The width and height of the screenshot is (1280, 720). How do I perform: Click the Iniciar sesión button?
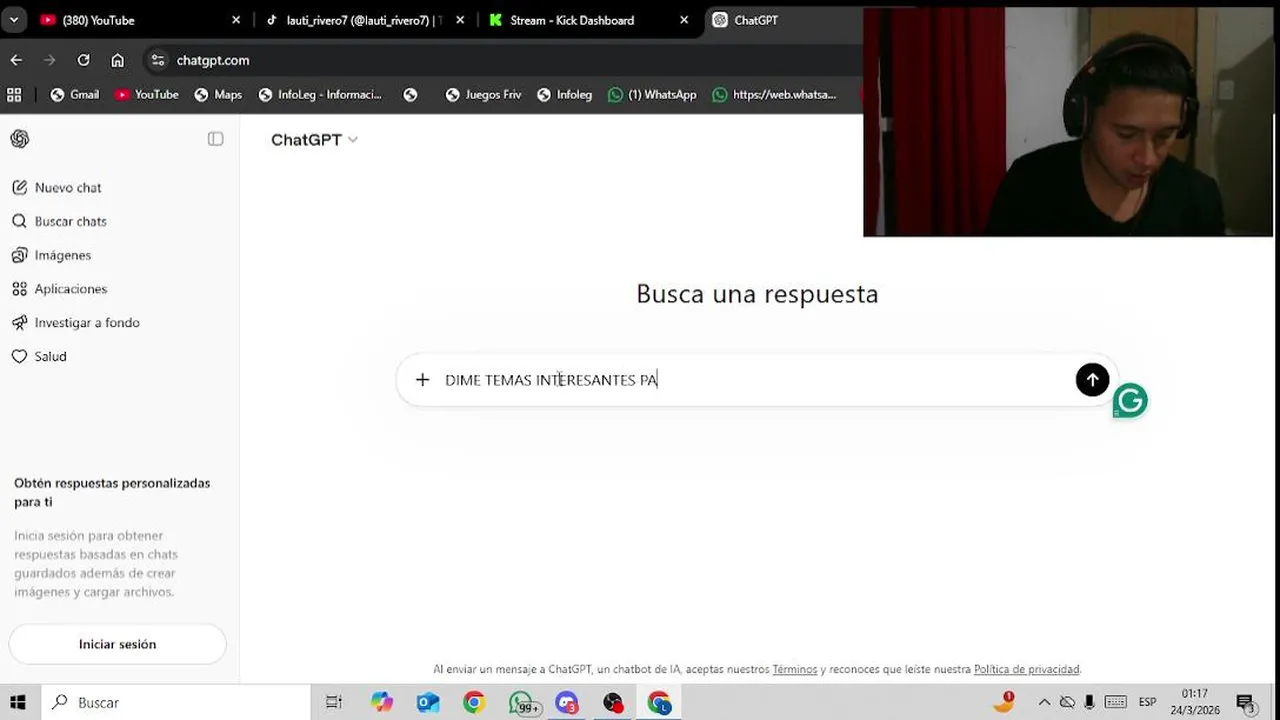tap(117, 644)
